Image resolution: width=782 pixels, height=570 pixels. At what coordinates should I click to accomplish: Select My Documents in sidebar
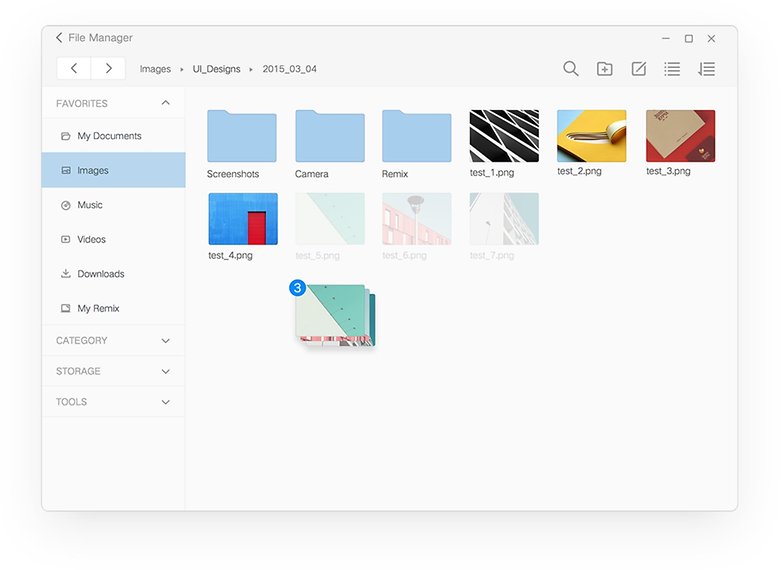point(114,136)
